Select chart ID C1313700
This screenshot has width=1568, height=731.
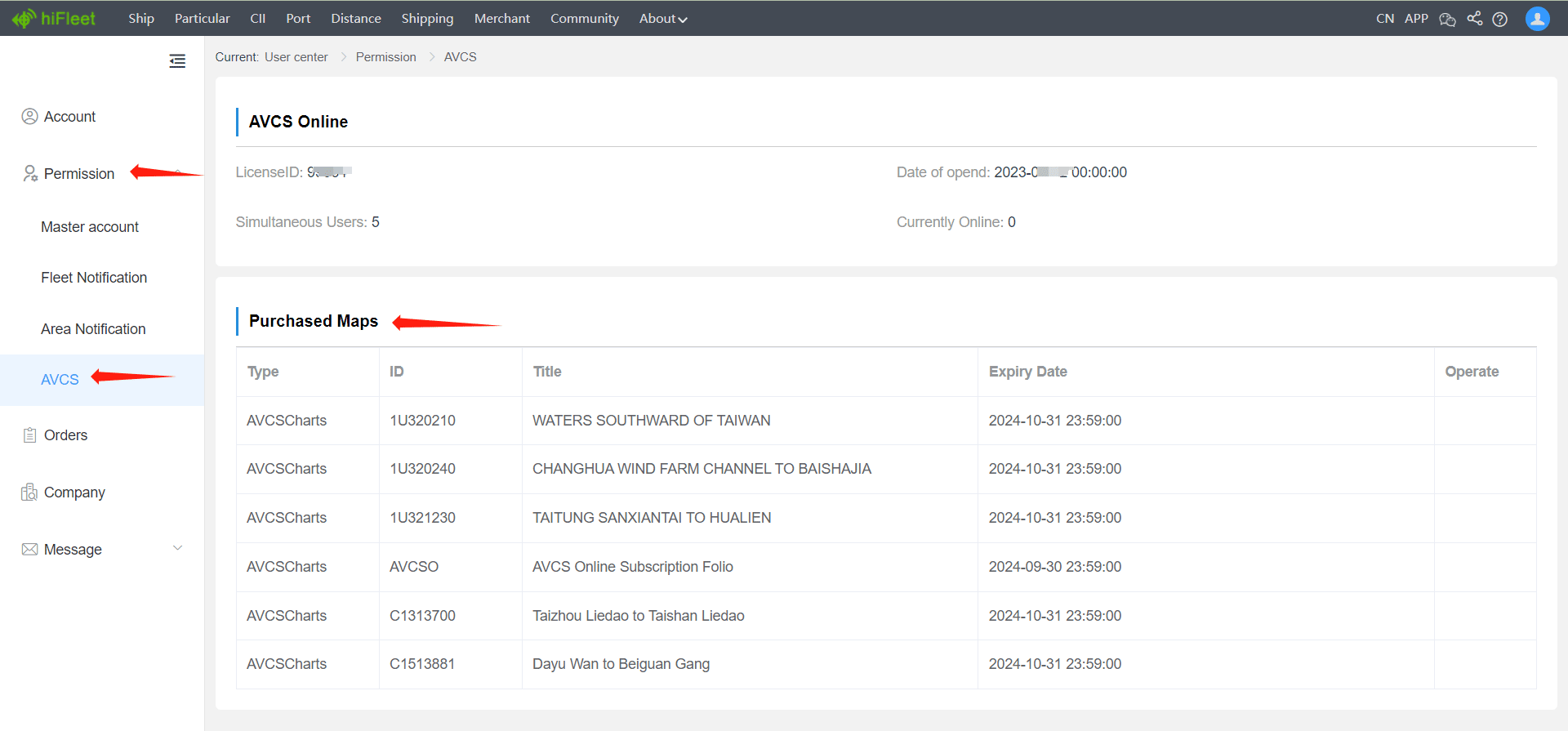[x=422, y=616]
